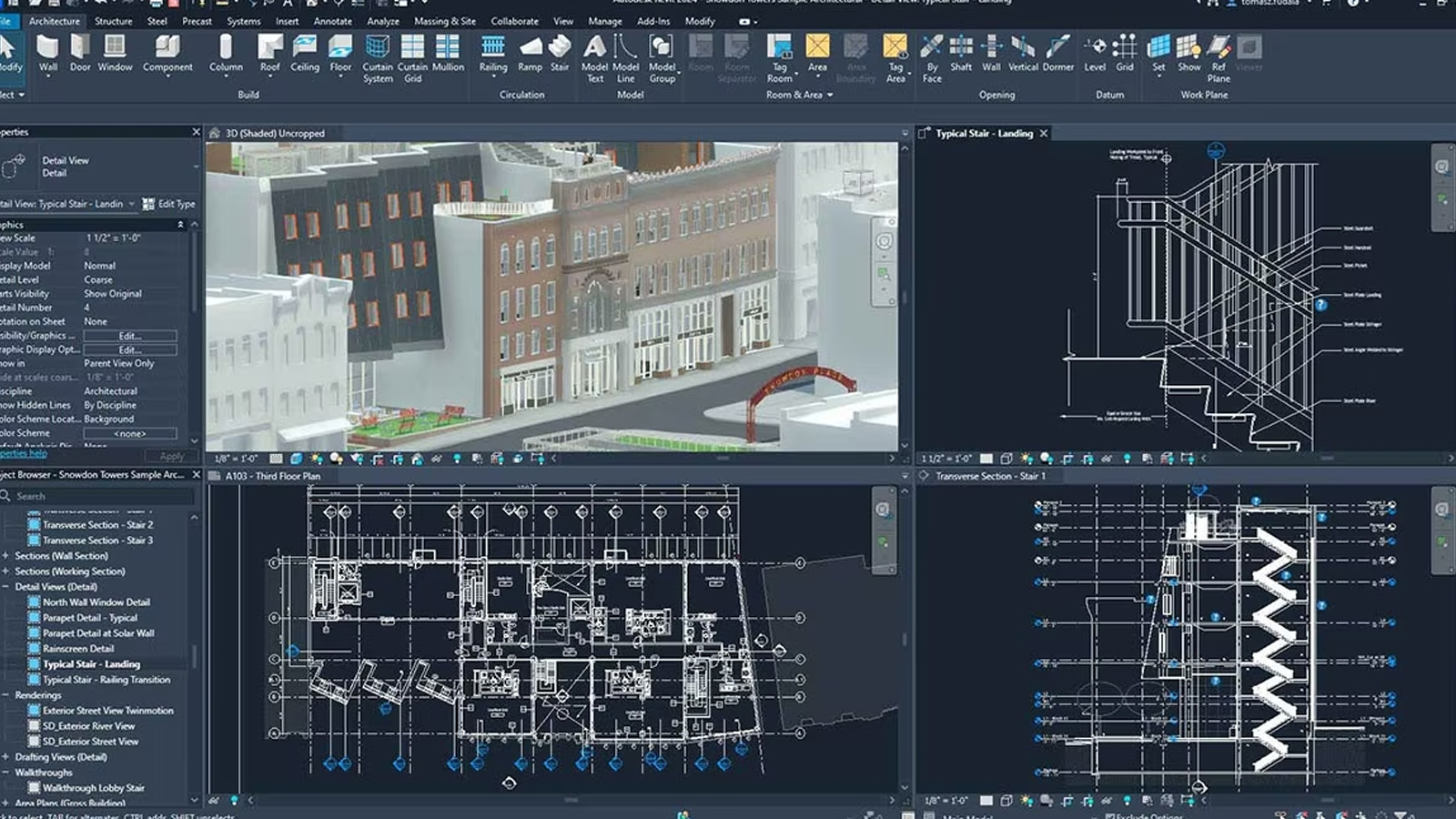Viewport: 1456px width, 819px height.
Task: Select the Level datum tool
Action: [1095, 54]
